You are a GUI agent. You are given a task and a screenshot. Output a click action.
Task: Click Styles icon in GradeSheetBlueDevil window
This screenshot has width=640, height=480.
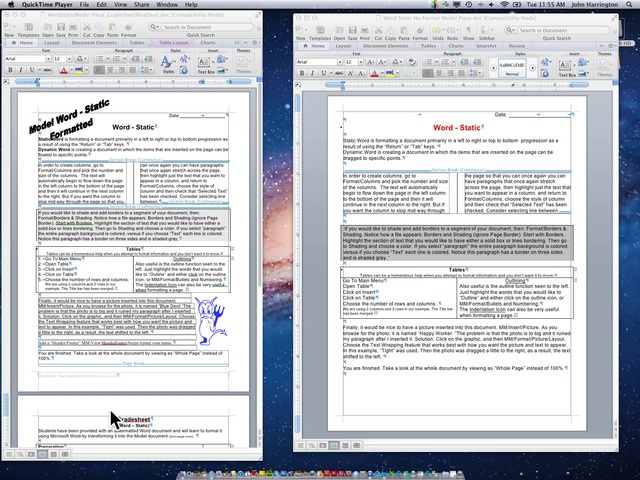click(167, 65)
